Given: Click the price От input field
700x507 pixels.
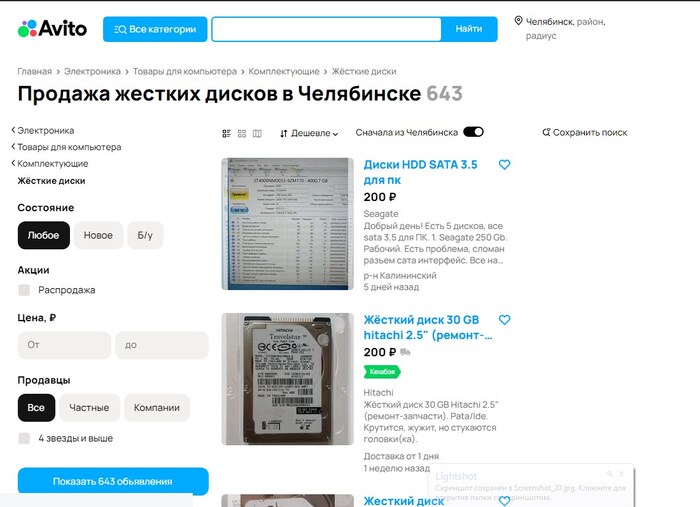Looking at the screenshot, I should point(64,345).
